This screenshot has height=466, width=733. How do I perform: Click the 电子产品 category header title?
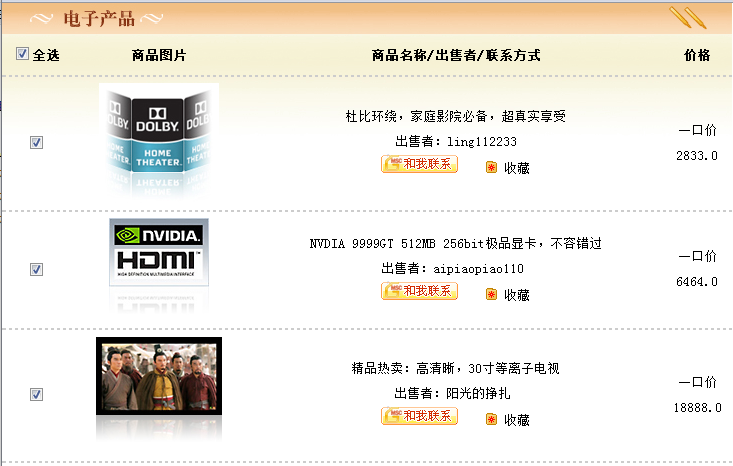(99, 19)
